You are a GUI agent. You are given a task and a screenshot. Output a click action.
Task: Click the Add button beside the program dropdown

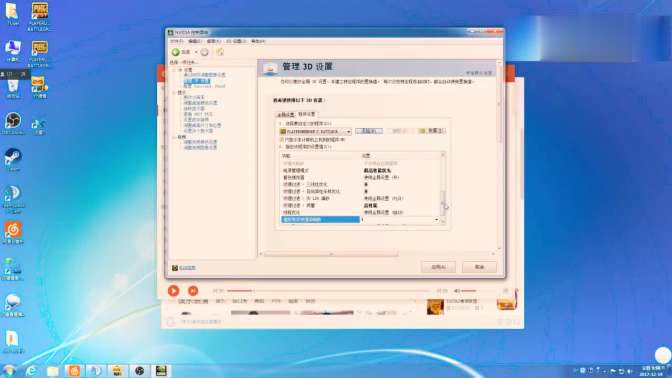369,131
